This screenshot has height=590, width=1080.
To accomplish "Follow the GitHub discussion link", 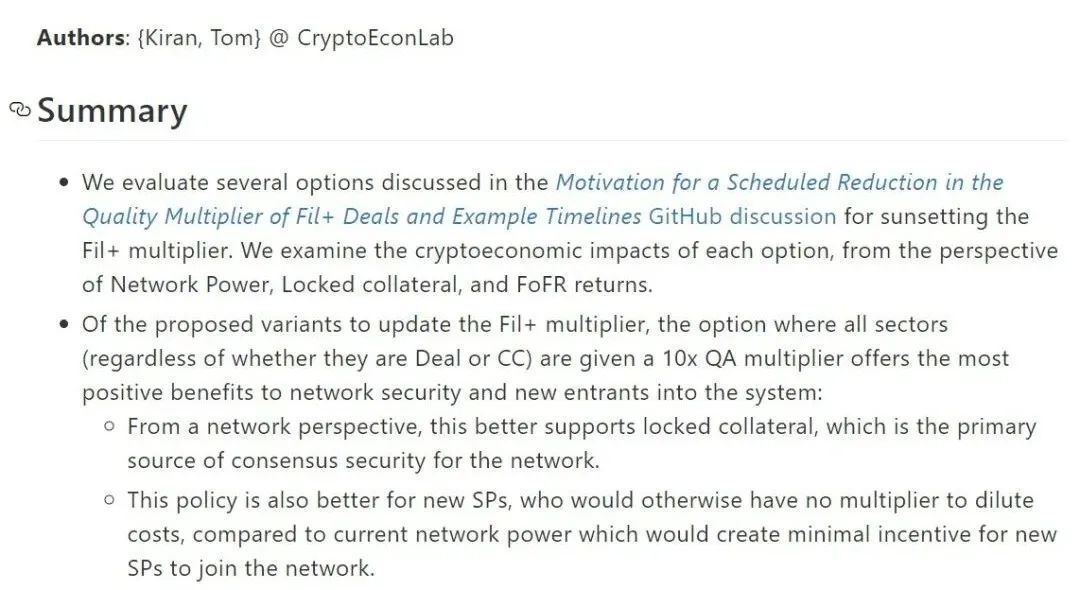I will (x=742, y=216).
